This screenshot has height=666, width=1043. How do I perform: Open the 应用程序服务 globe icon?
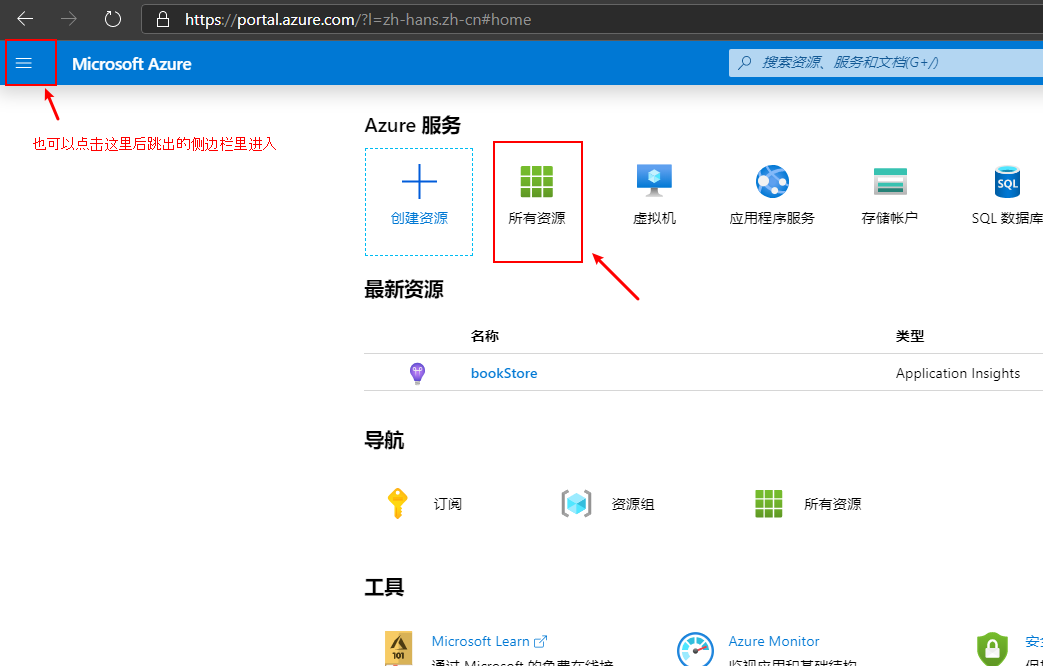point(772,181)
